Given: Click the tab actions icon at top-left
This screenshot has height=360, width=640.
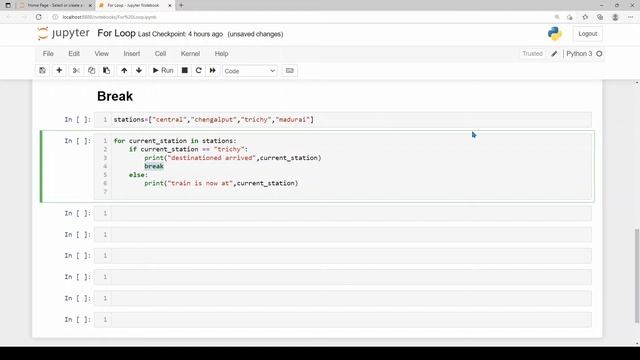Looking at the screenshot, I should pos(8,5).
